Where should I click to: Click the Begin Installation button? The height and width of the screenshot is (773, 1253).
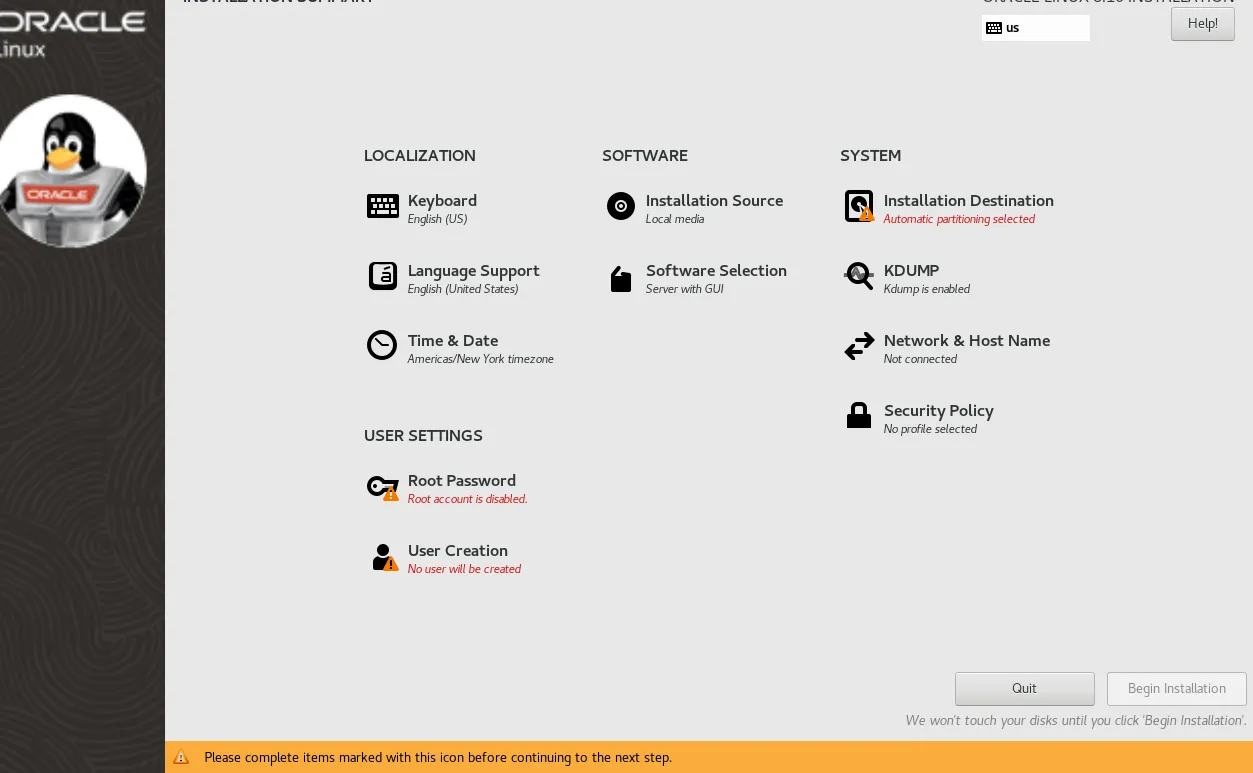pos(1177,688)
